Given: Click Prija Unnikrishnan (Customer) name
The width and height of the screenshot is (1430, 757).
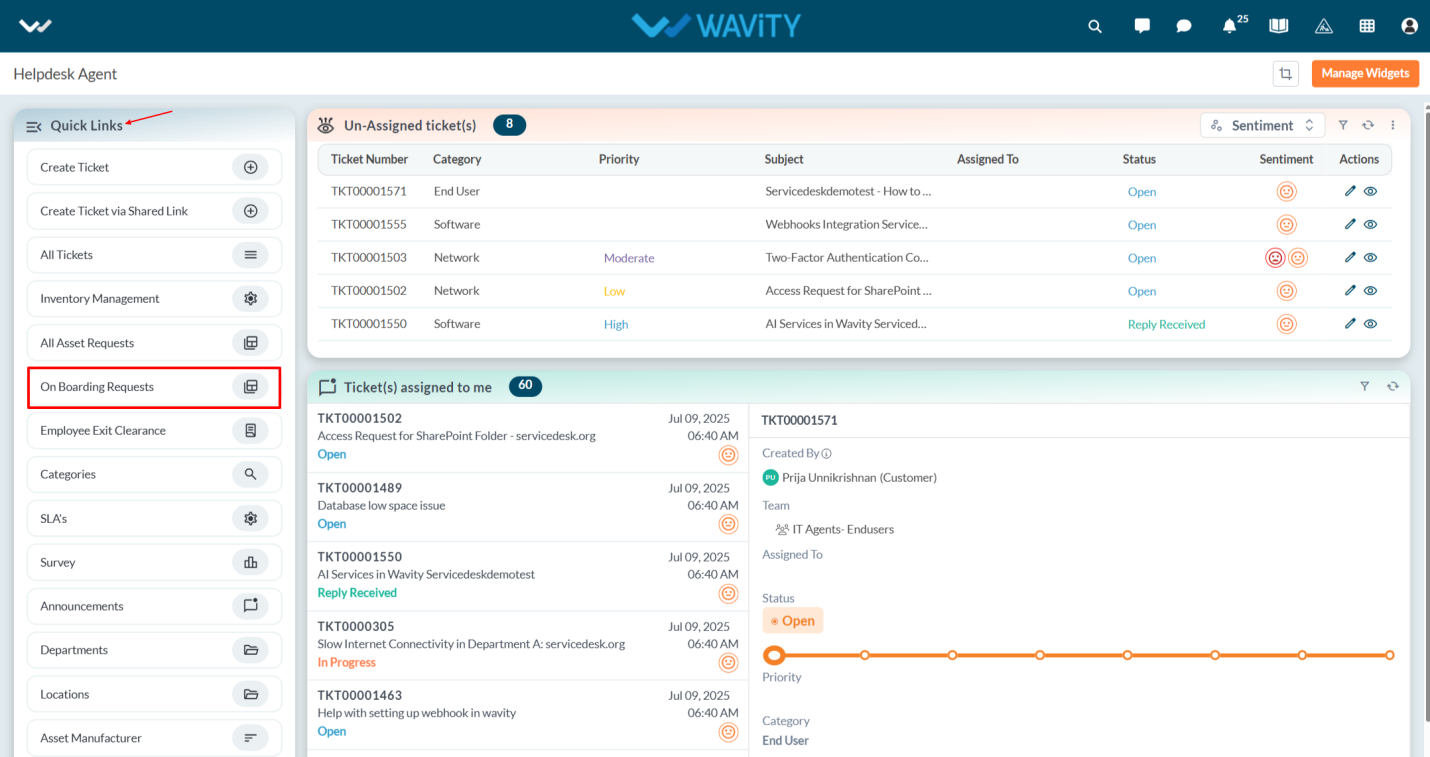Looking at the screenshot, I should (x=859, y=477).
